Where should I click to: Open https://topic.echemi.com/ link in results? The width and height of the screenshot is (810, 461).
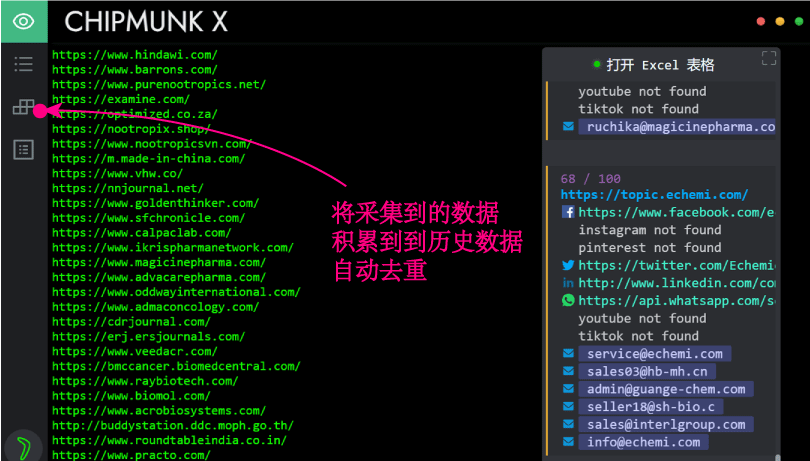[x=655, y=195]
